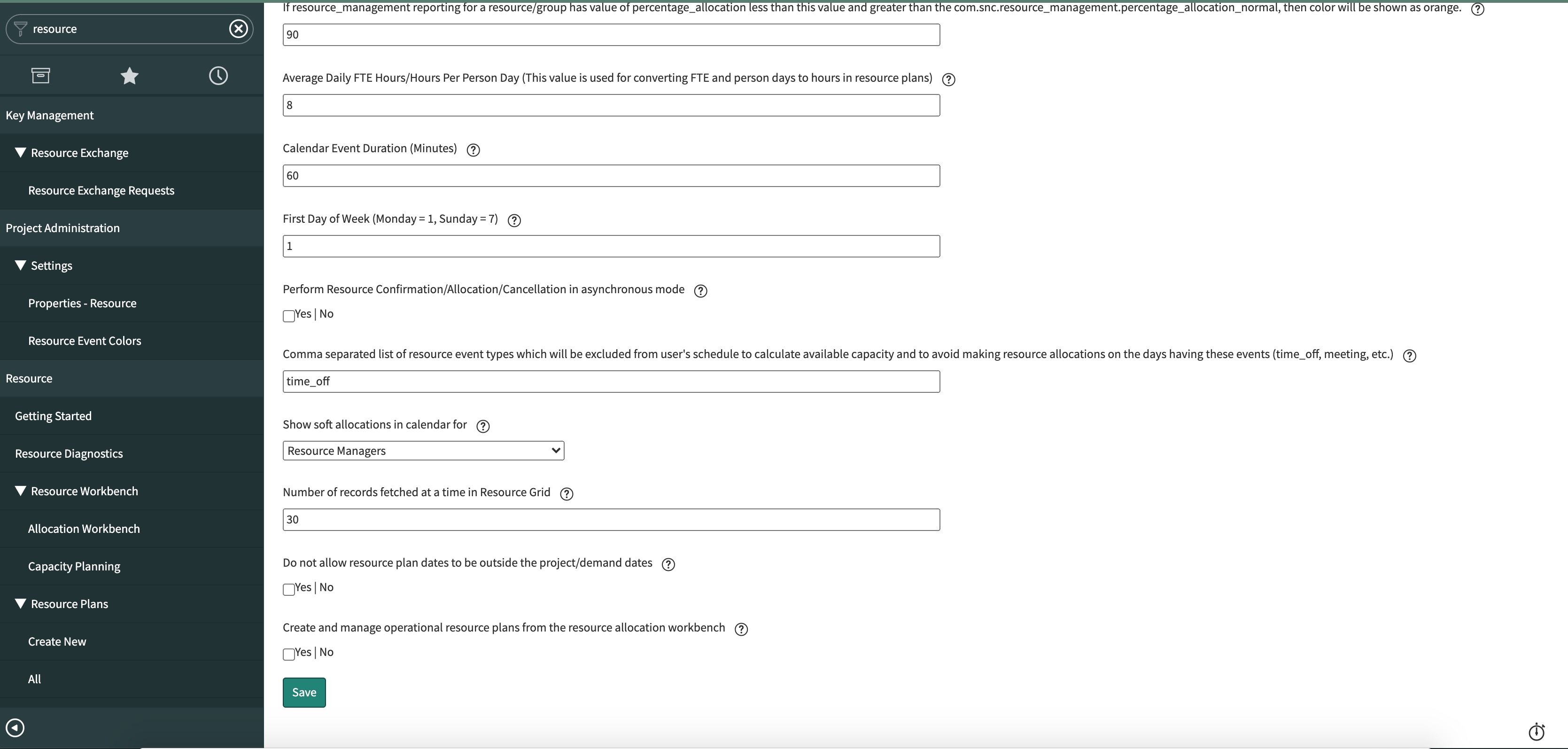Show help for soft allocations in calendar
The image size is (1568, 749).
pyautogui.click(x=483, y=426)
